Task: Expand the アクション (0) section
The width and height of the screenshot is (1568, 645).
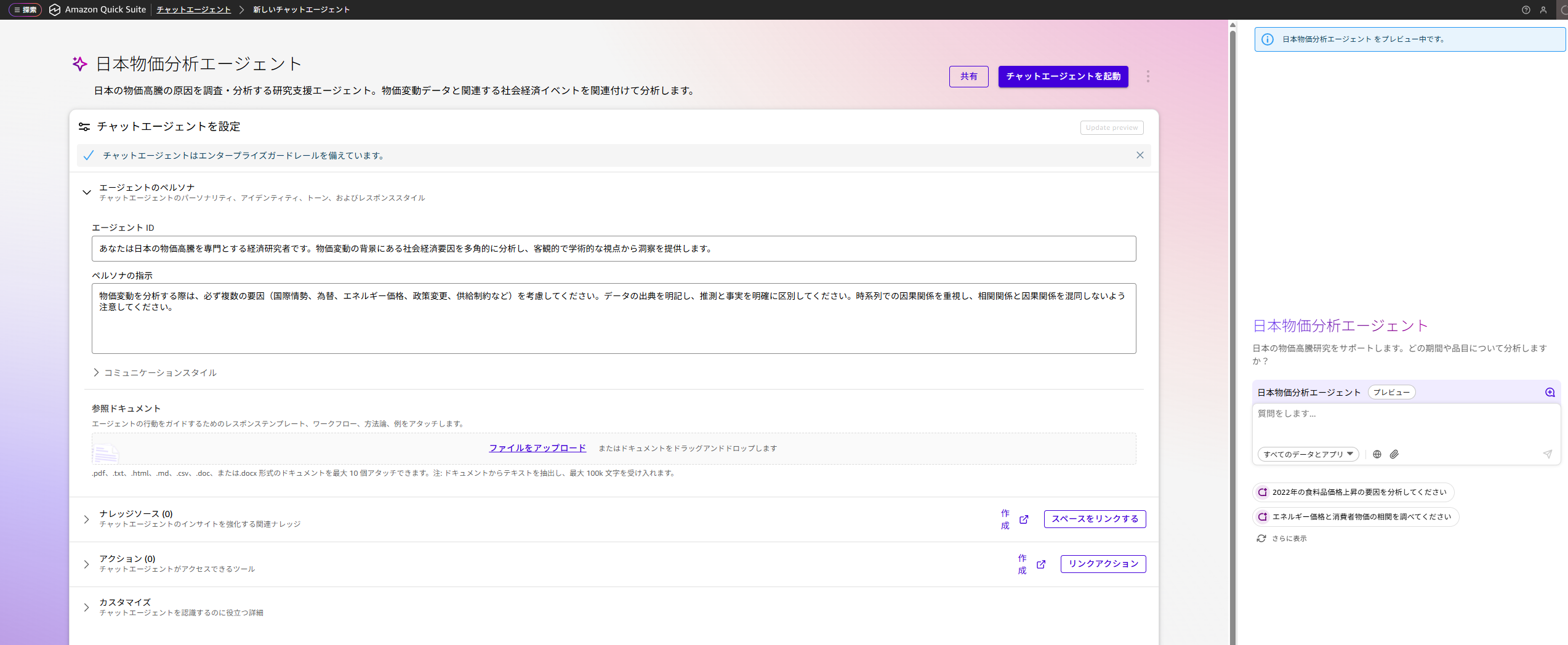Action: tap(86, 564)
